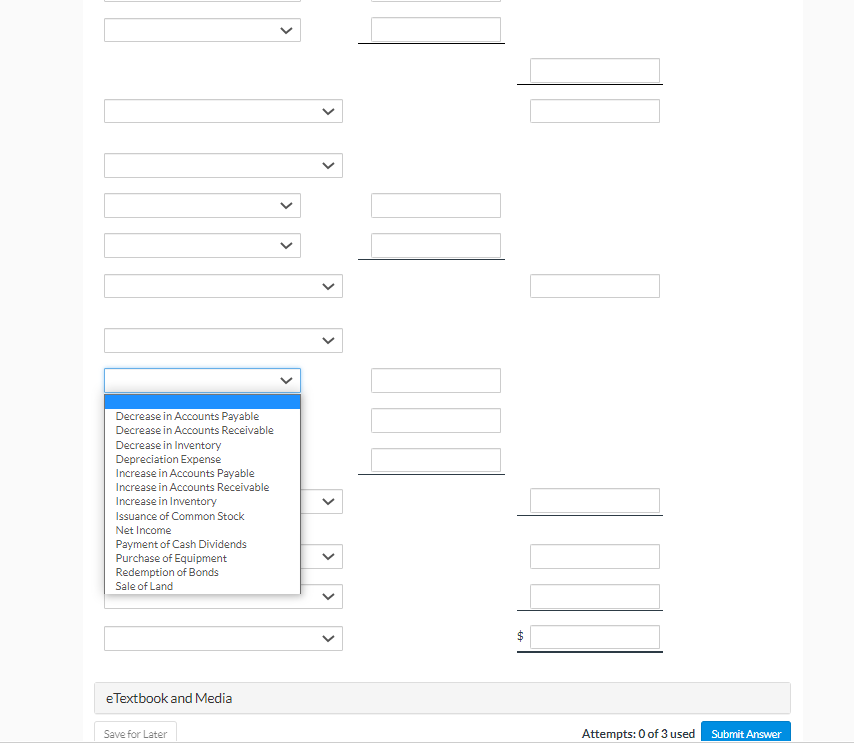854x743 pixels.
Task: Click the final total amount field with dollar sign
Action: pyautogui.click(x=594, y=637)
